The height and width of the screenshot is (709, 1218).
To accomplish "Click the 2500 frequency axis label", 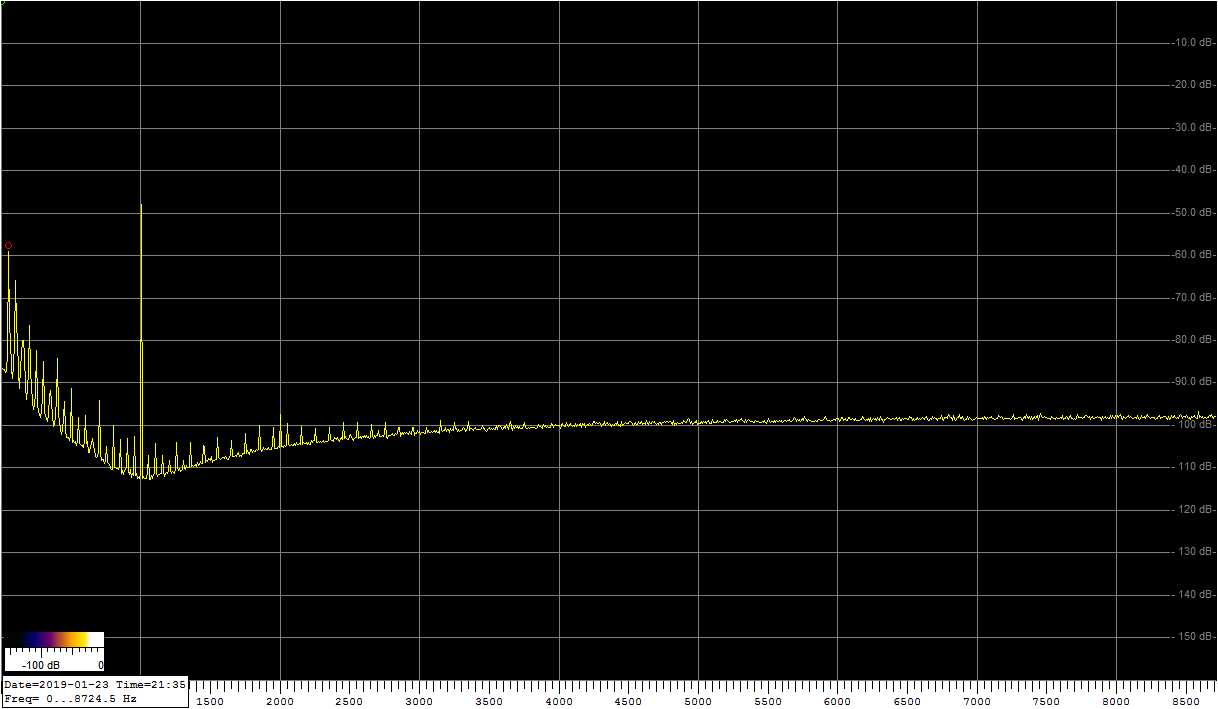I will (x=349, y=702).
